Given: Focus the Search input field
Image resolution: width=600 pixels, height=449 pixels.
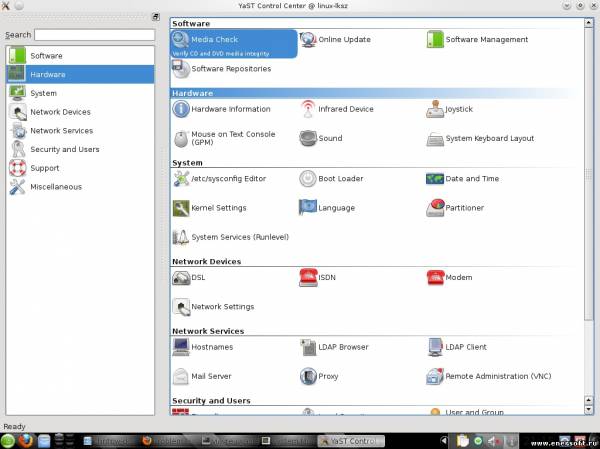Looking at the screenshot, I should tap(95, 35).
